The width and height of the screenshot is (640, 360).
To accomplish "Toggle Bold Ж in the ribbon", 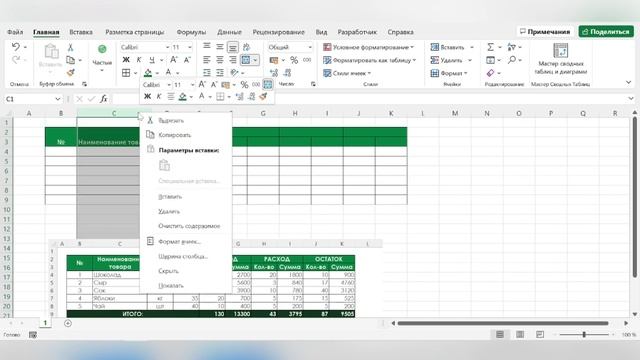I will (126, 60).
